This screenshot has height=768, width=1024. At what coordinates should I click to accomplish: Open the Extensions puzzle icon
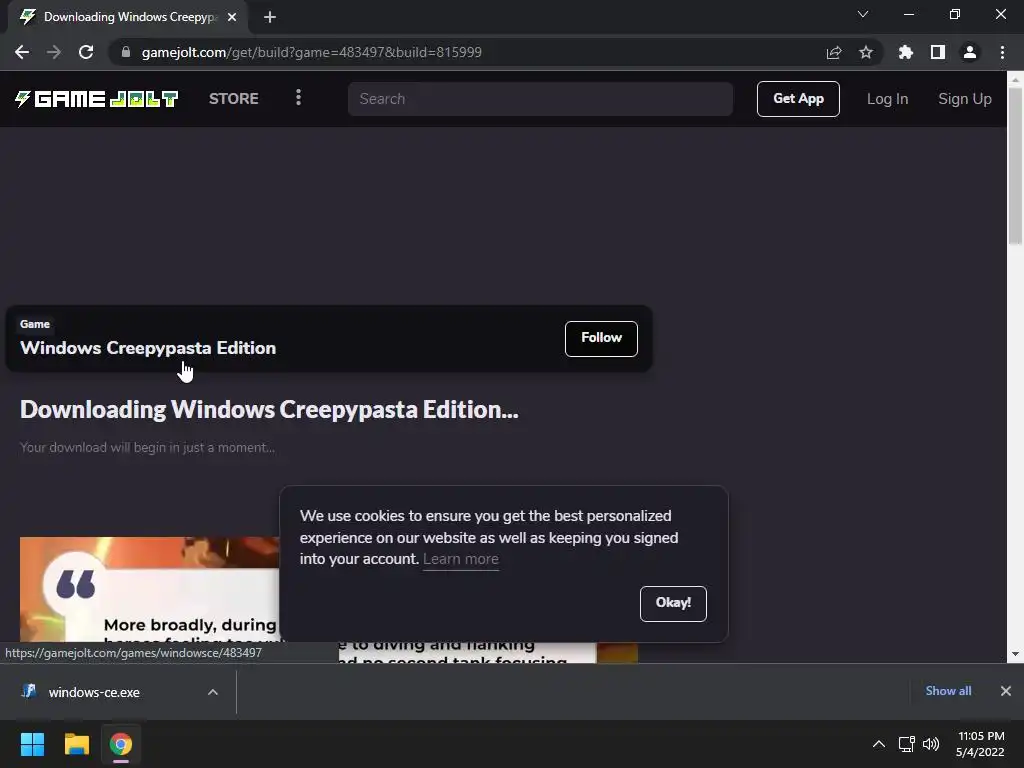click(x=905, y=52)
